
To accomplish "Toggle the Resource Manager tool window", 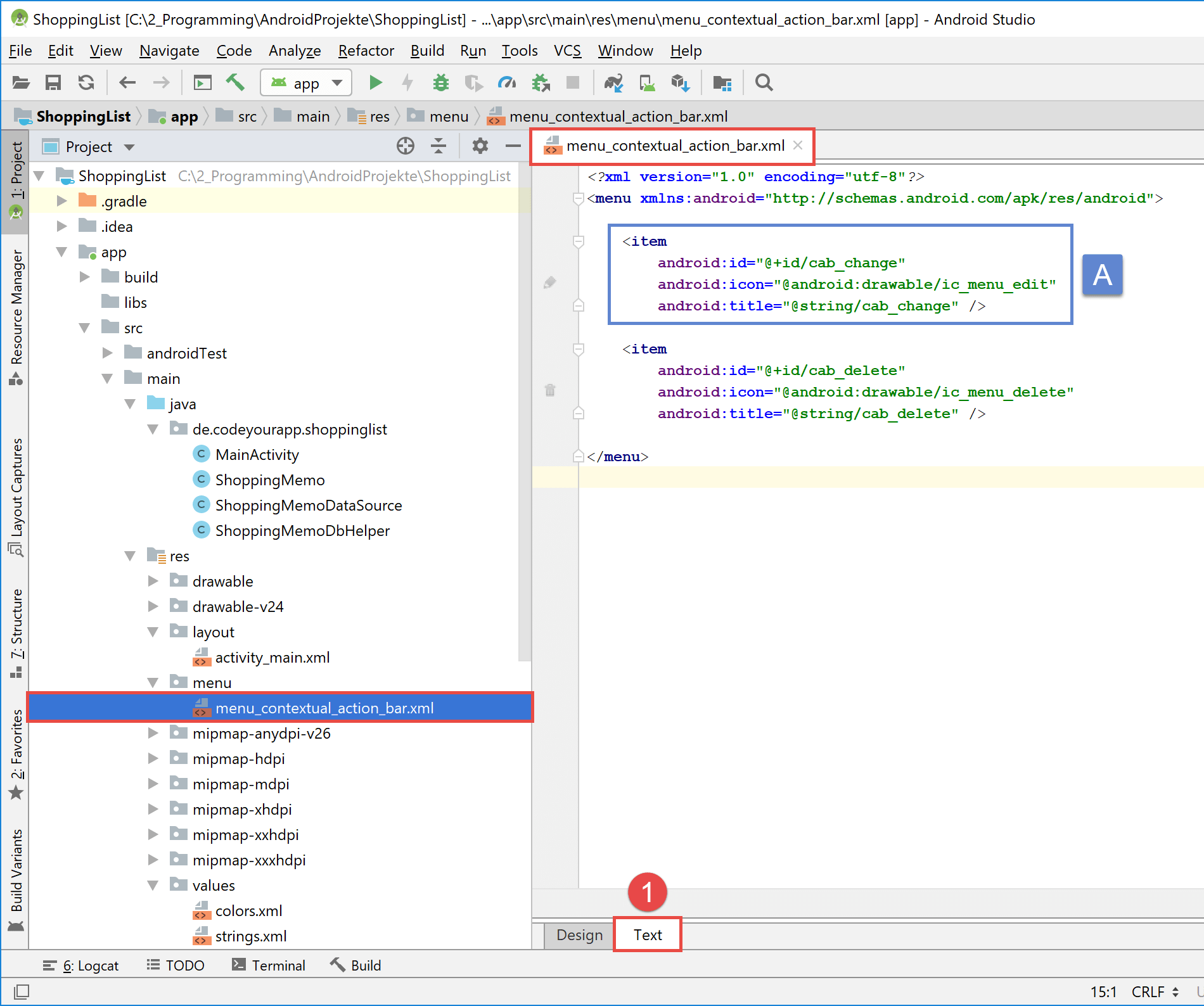I will click(16, 317).
